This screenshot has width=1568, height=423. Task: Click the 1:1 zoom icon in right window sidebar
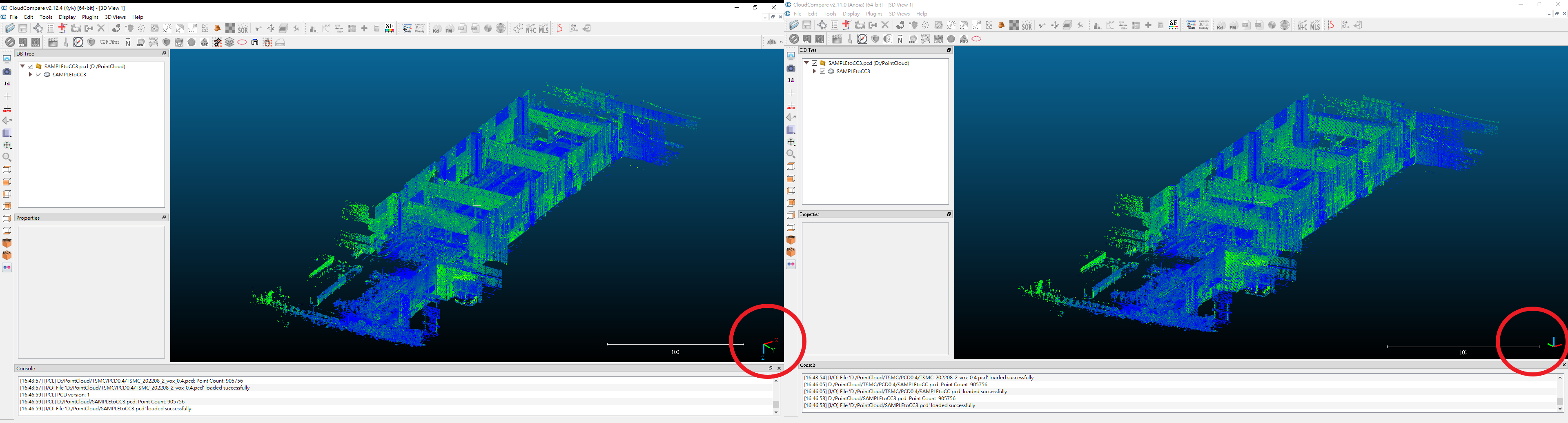pos(791,80)
